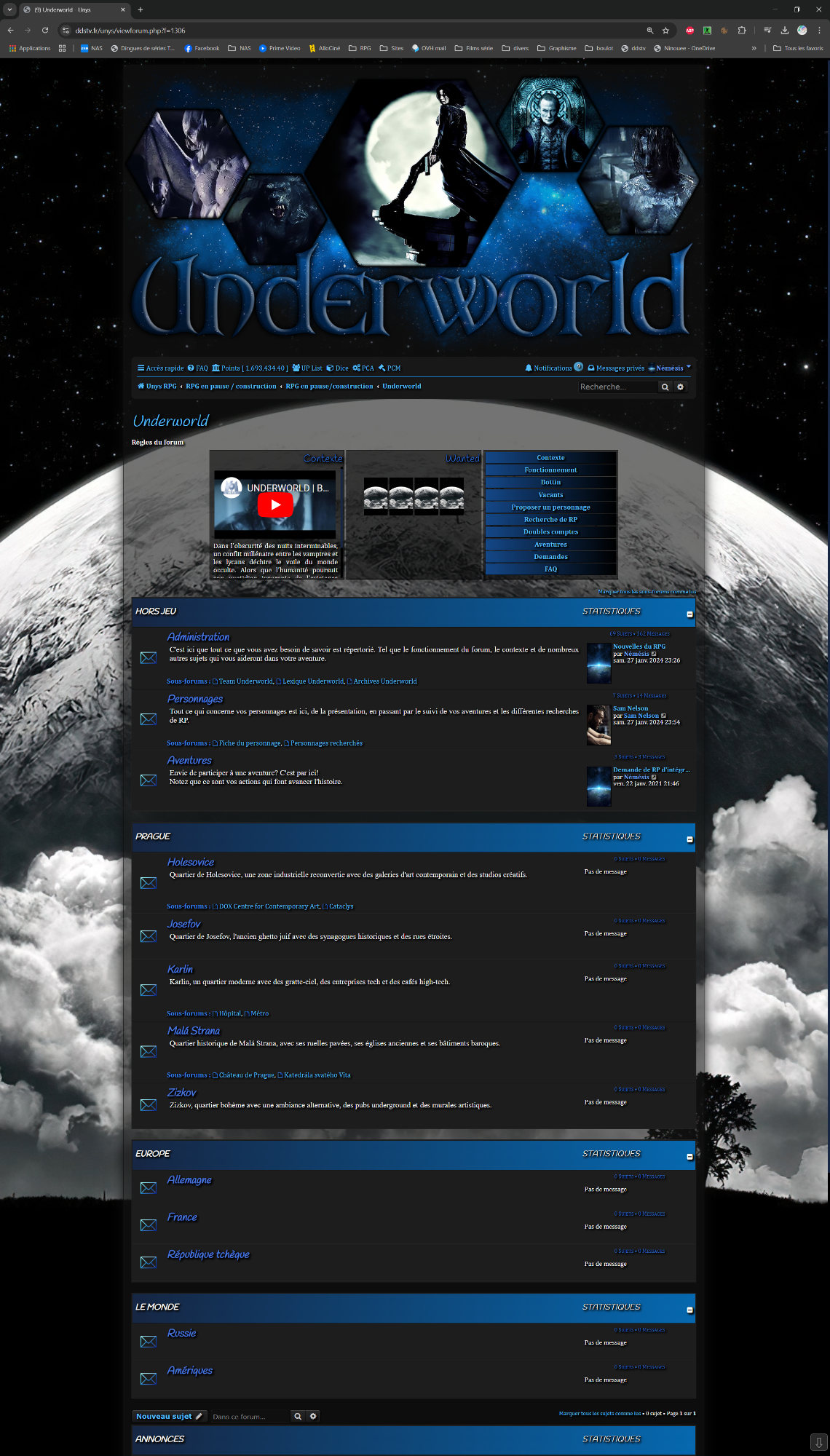Click the envelope icon beside Administration

pos(149,657)
